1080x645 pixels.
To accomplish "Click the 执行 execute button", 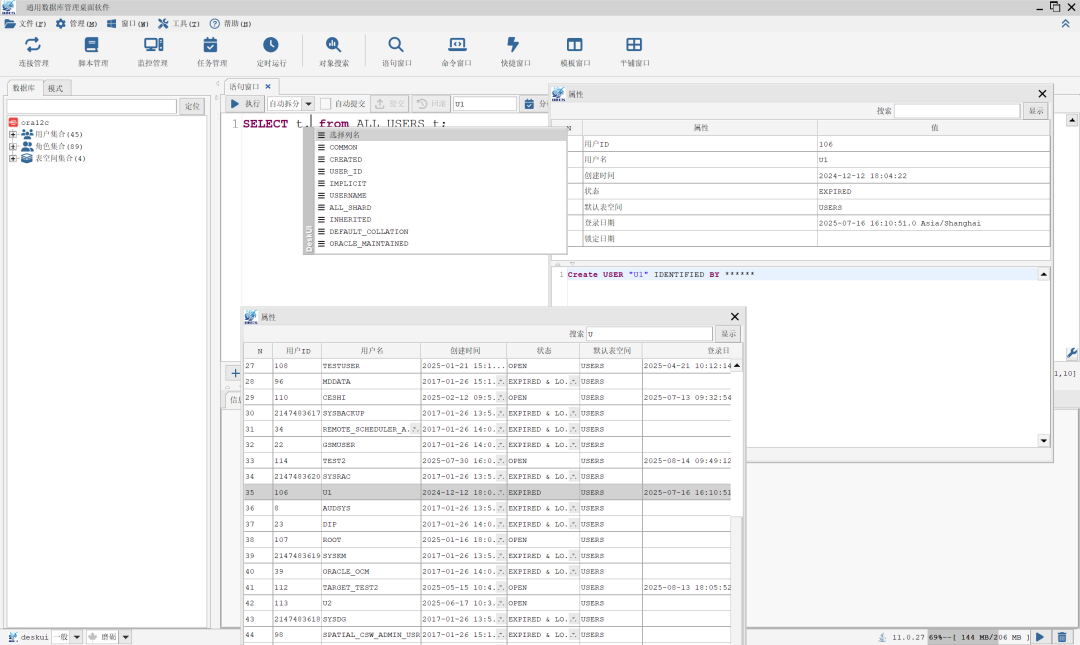I will (x=245, y=104).
